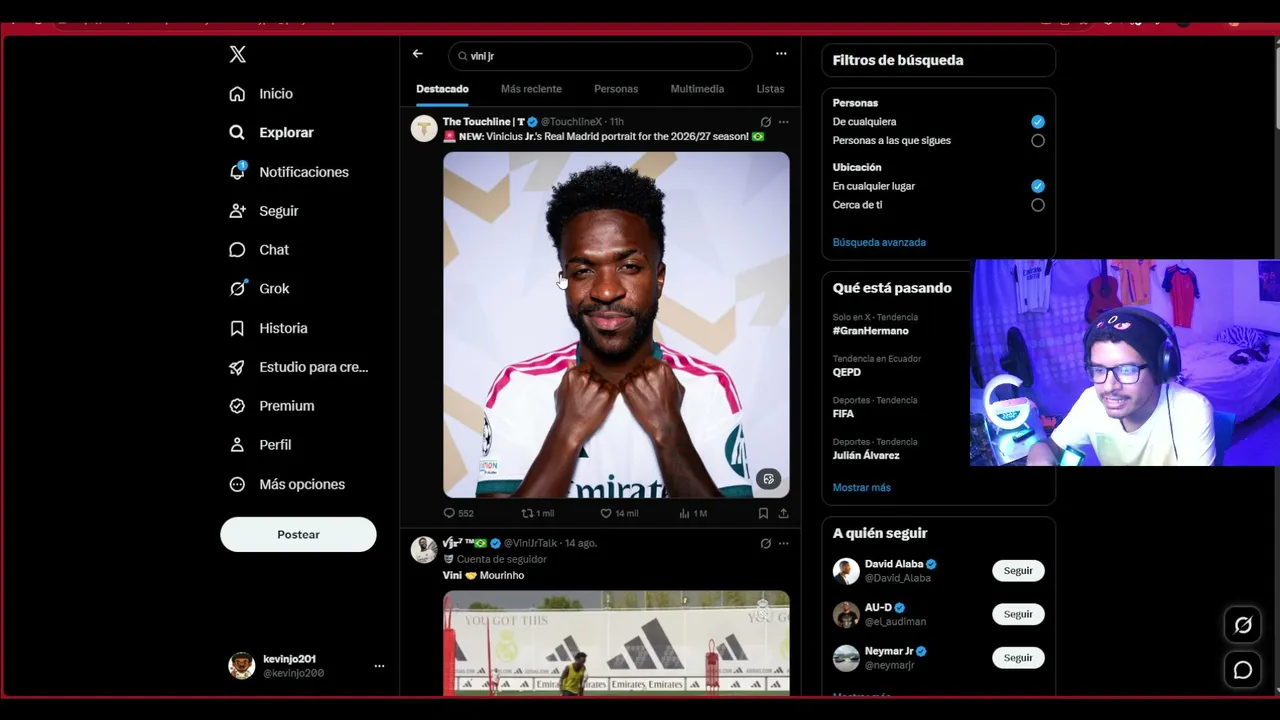Open Historia bookmark in sidebar
Image resolution: width=1280 pixels, height=720 pixels.
coord(268,328)
